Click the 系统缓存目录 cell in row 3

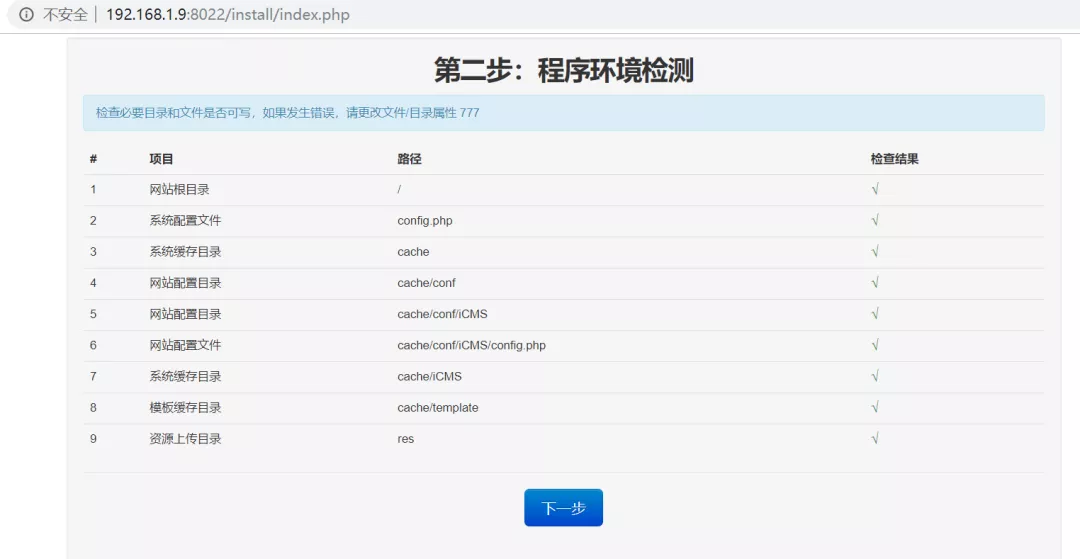click(x=185, y=252)
